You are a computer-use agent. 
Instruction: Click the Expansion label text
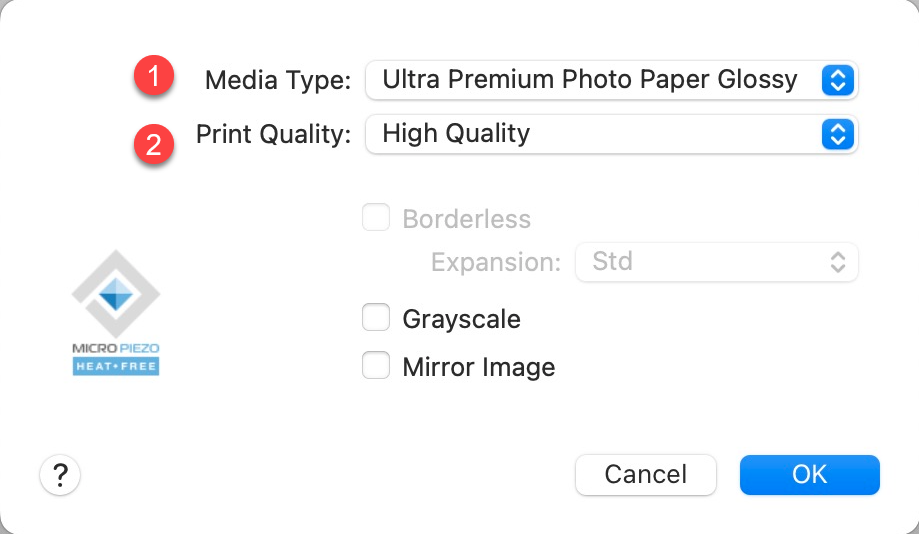496,263
